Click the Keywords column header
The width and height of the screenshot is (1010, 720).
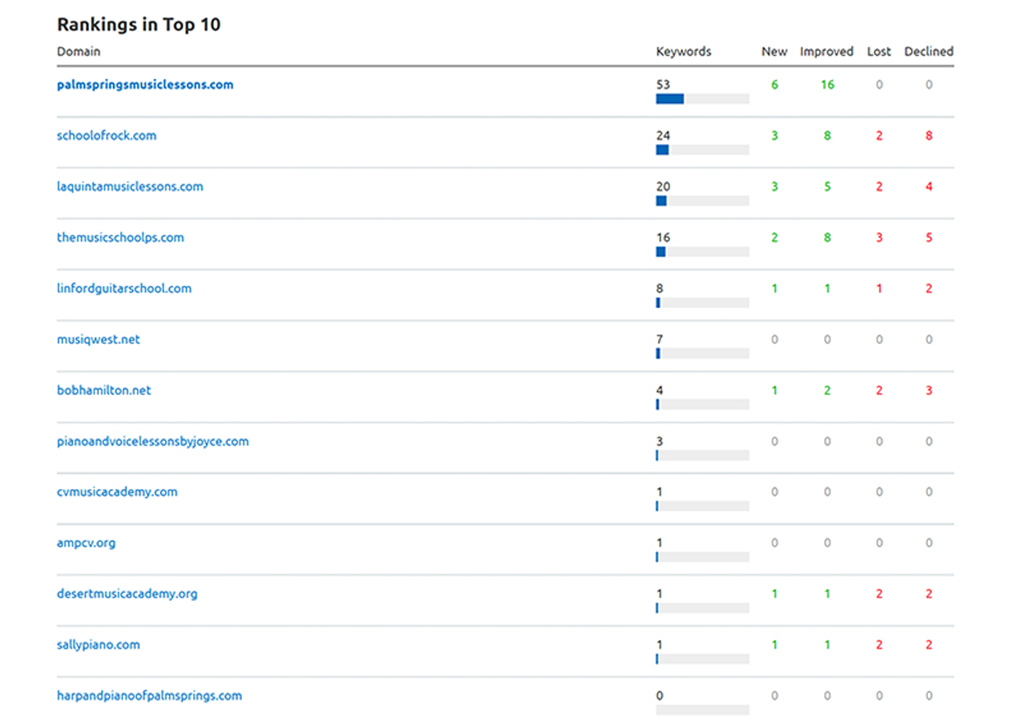[x=683, y=52]
